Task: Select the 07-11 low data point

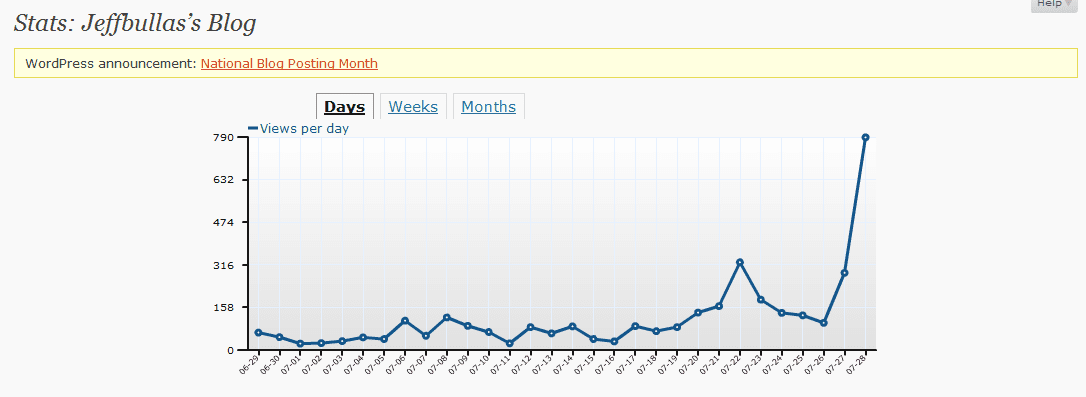Action: pyautogui.click(x=510, y=344)
